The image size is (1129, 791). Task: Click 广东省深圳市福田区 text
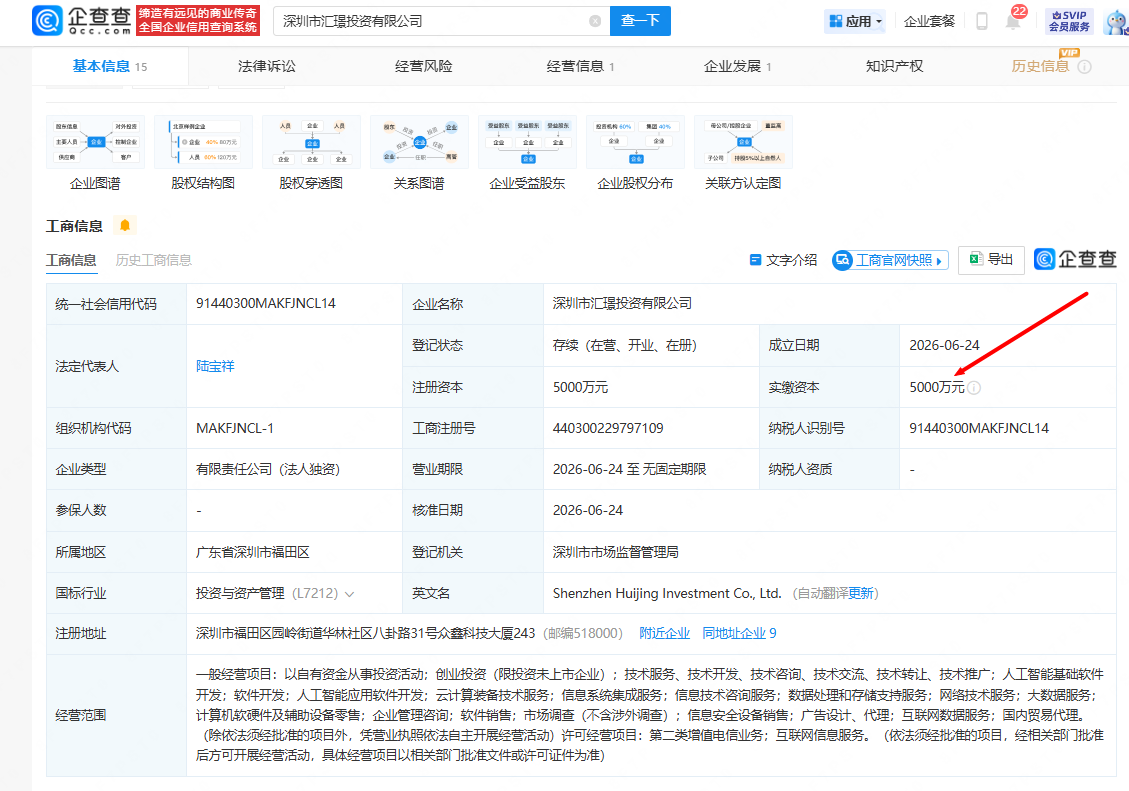[253, 552]
